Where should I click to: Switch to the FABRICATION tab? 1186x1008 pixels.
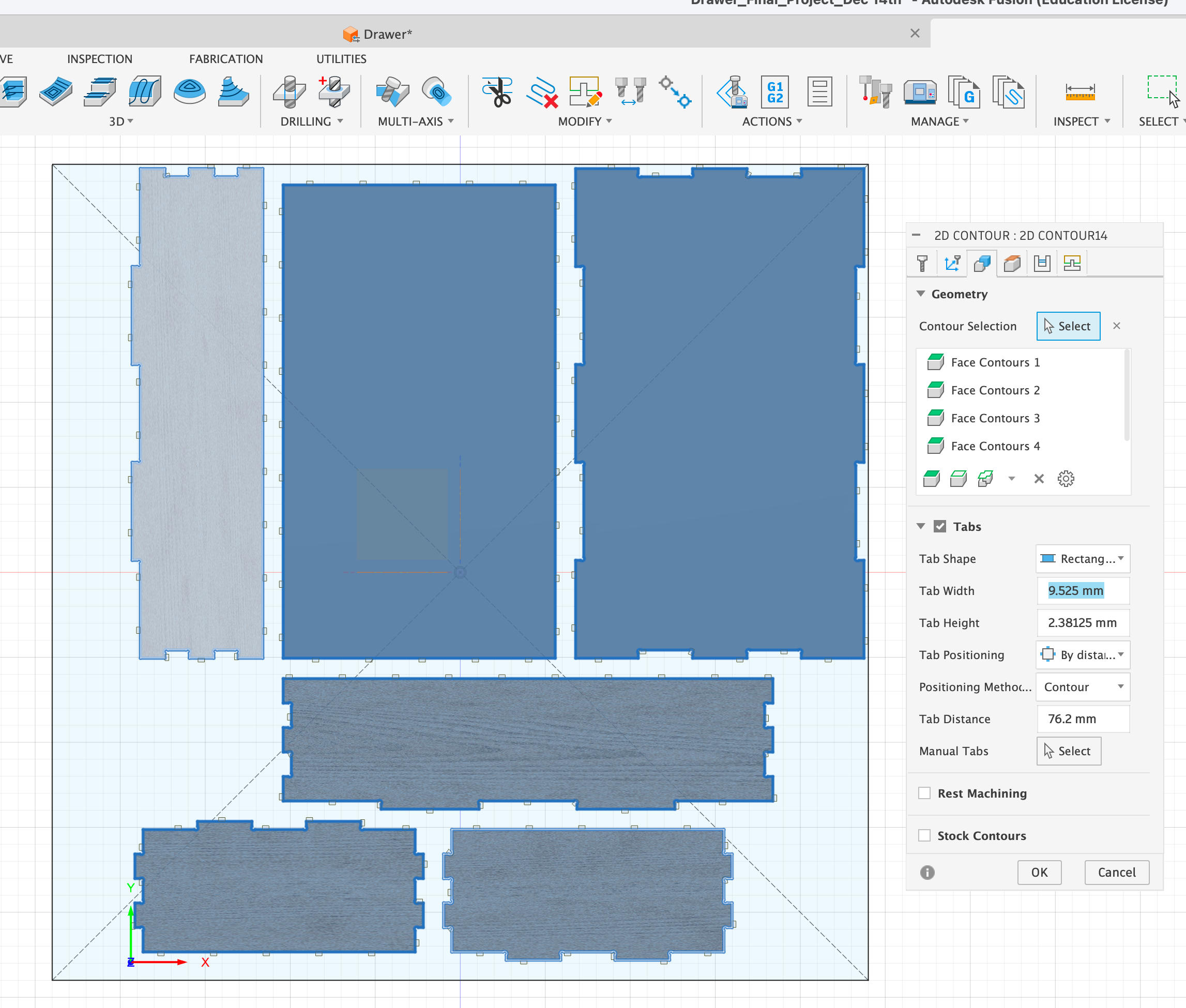(226, 59)
